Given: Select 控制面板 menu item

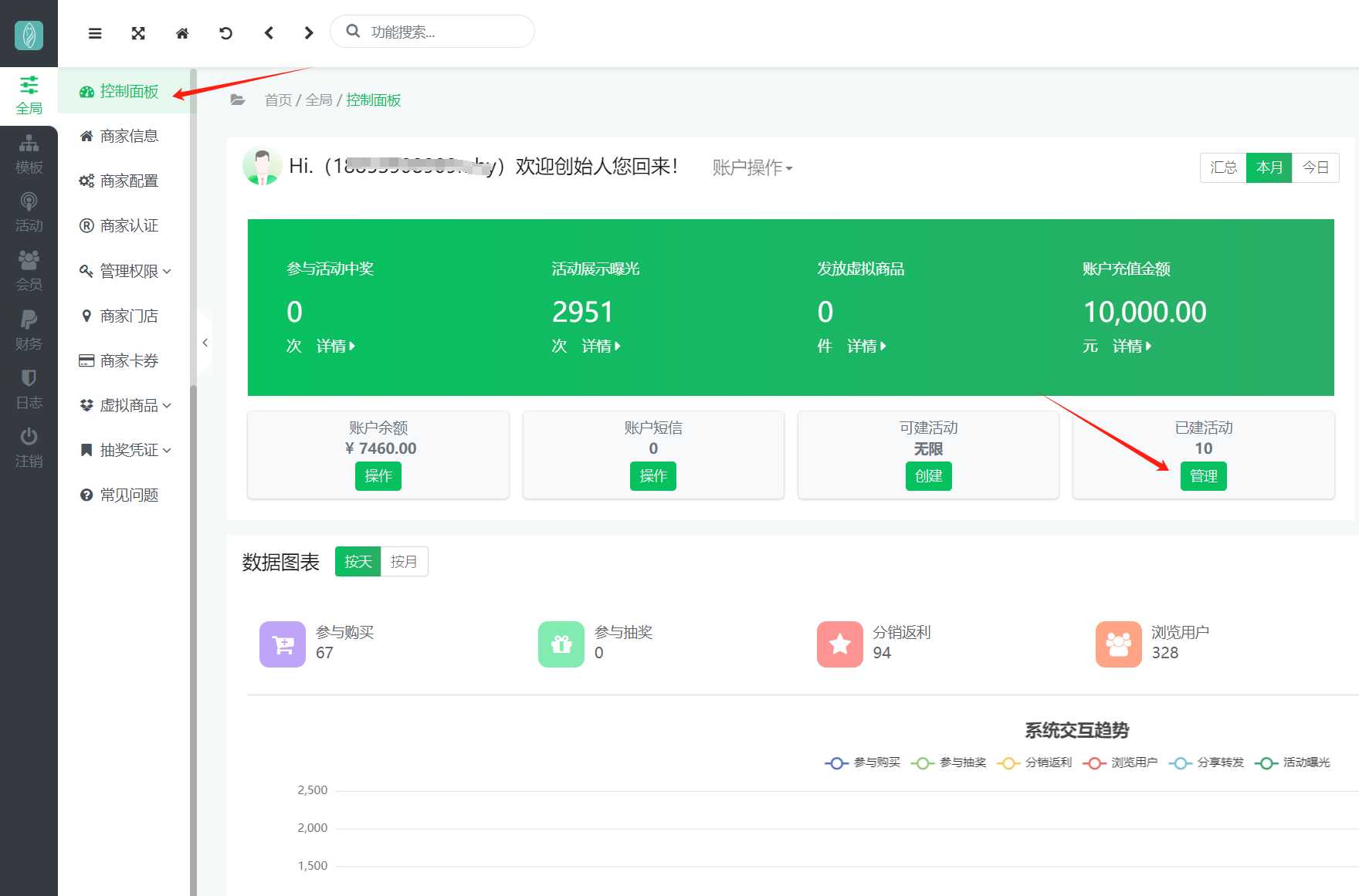Looking at the screenshot, I should (x=124, y=91).
